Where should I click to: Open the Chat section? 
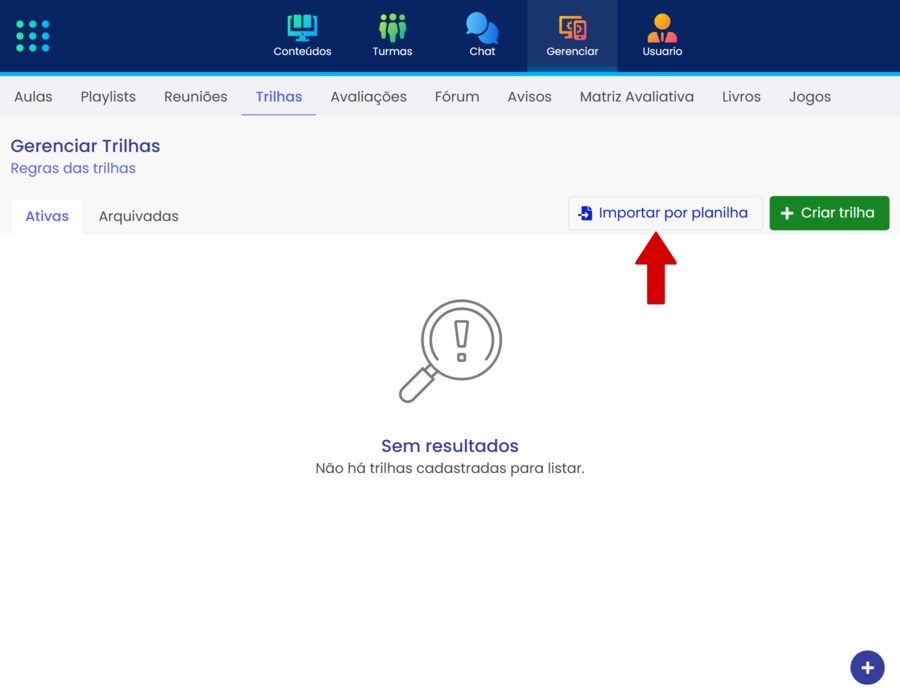click(x=482, y=36)
